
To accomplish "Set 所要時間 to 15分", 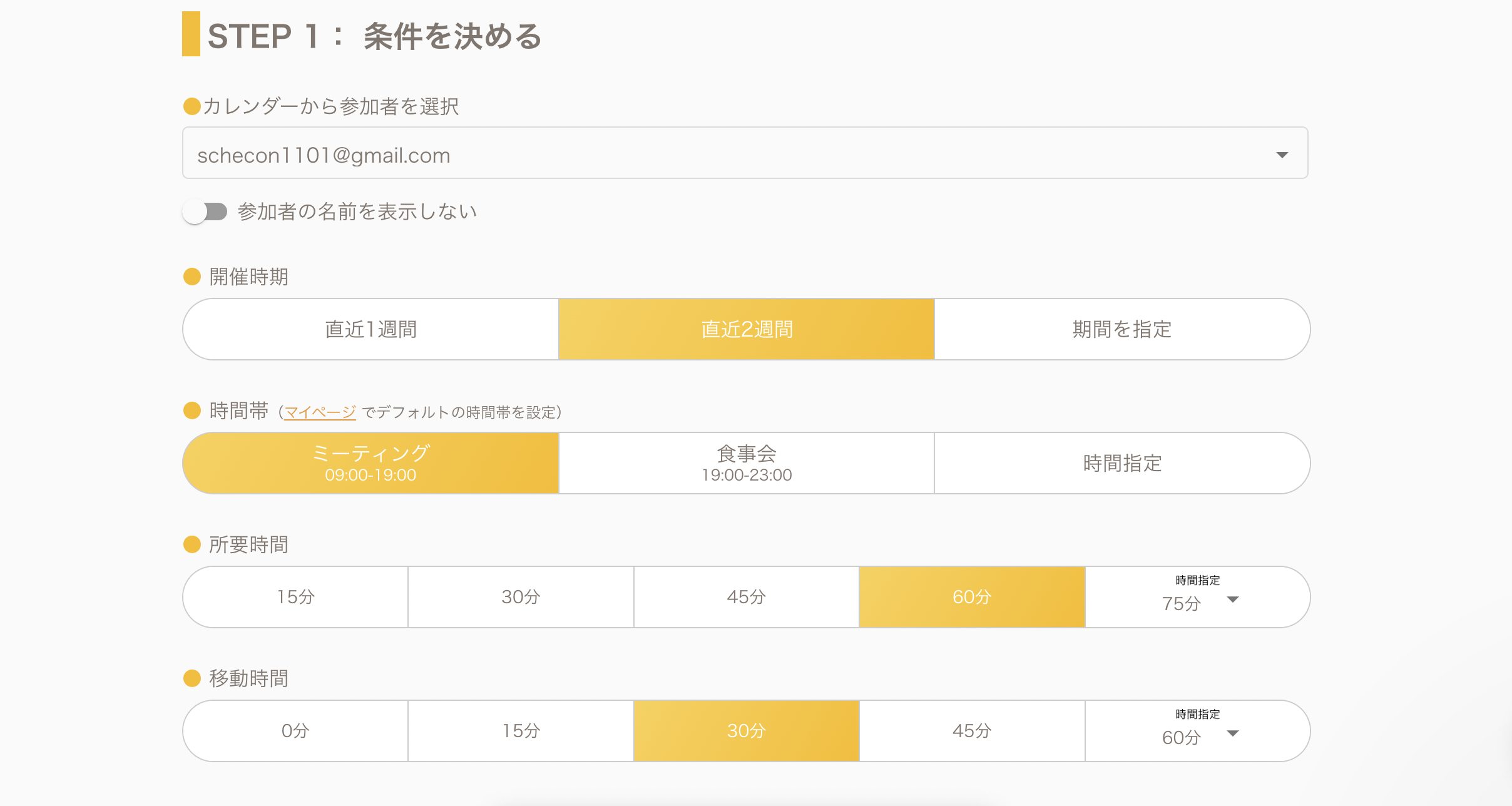I will tap(295, 597).
